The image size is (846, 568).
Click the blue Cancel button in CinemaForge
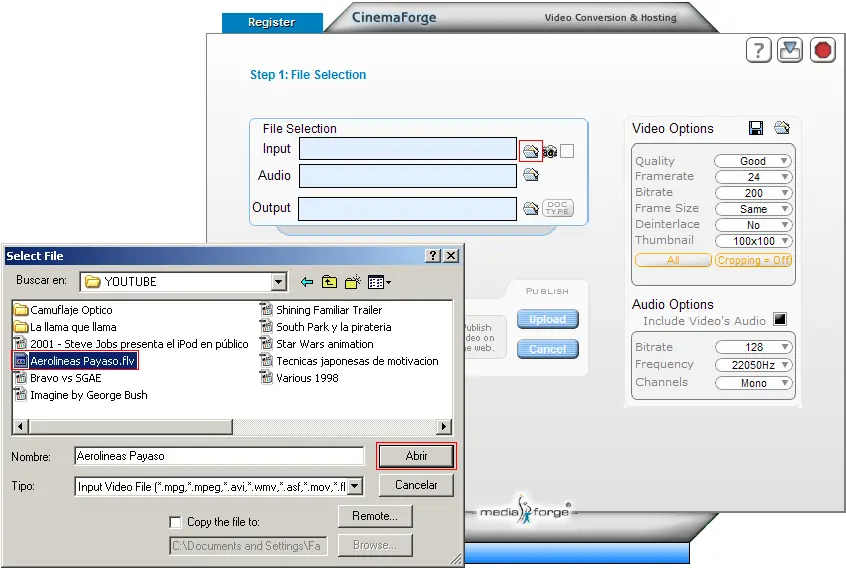pyautogui.click(x=547, y=349)
